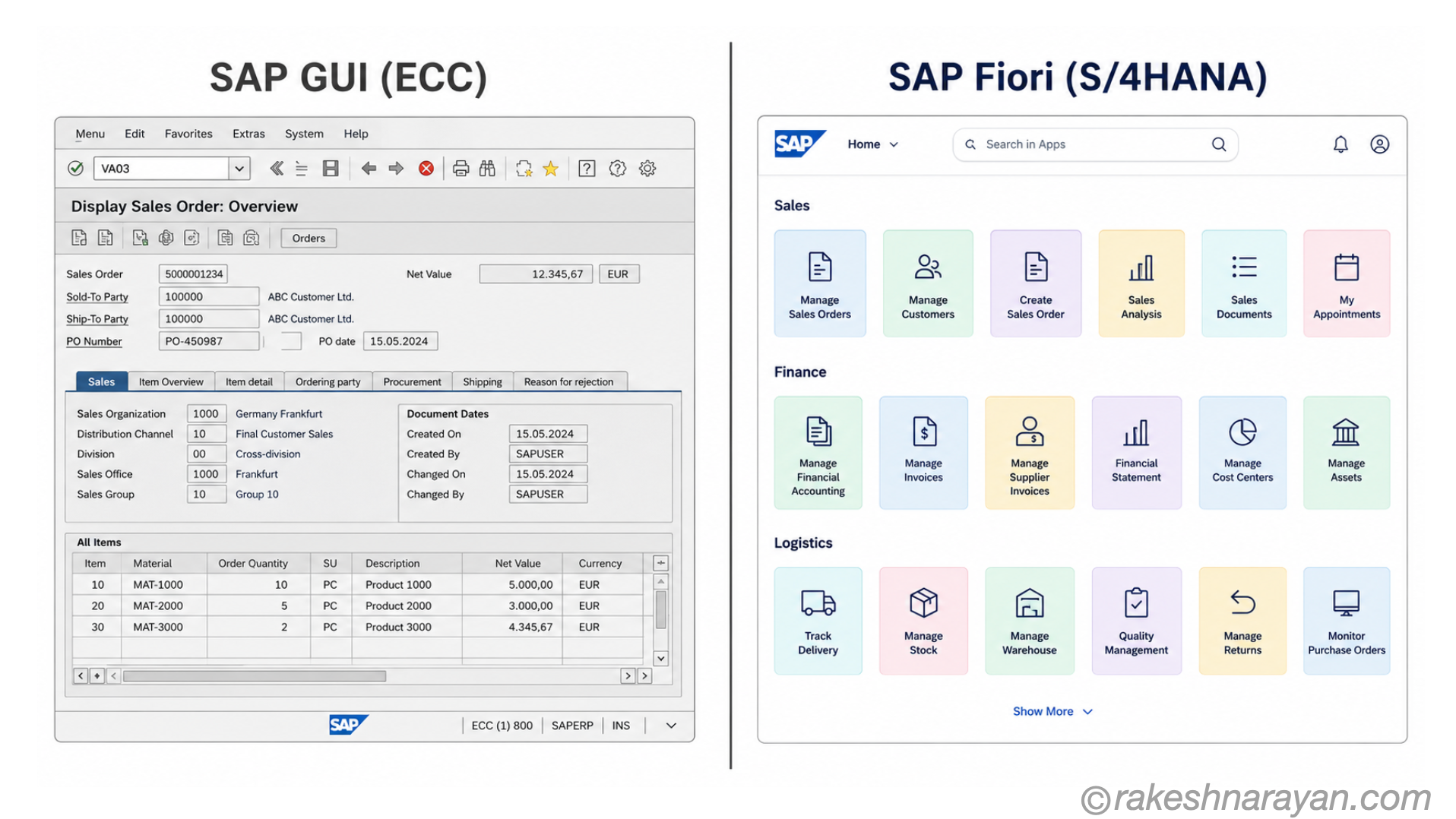Image resolution: width=1456 pixels, height=819 pixels.
Task: Click the red Cancel icon in the toolbar
Action: (x=426, y=168)
